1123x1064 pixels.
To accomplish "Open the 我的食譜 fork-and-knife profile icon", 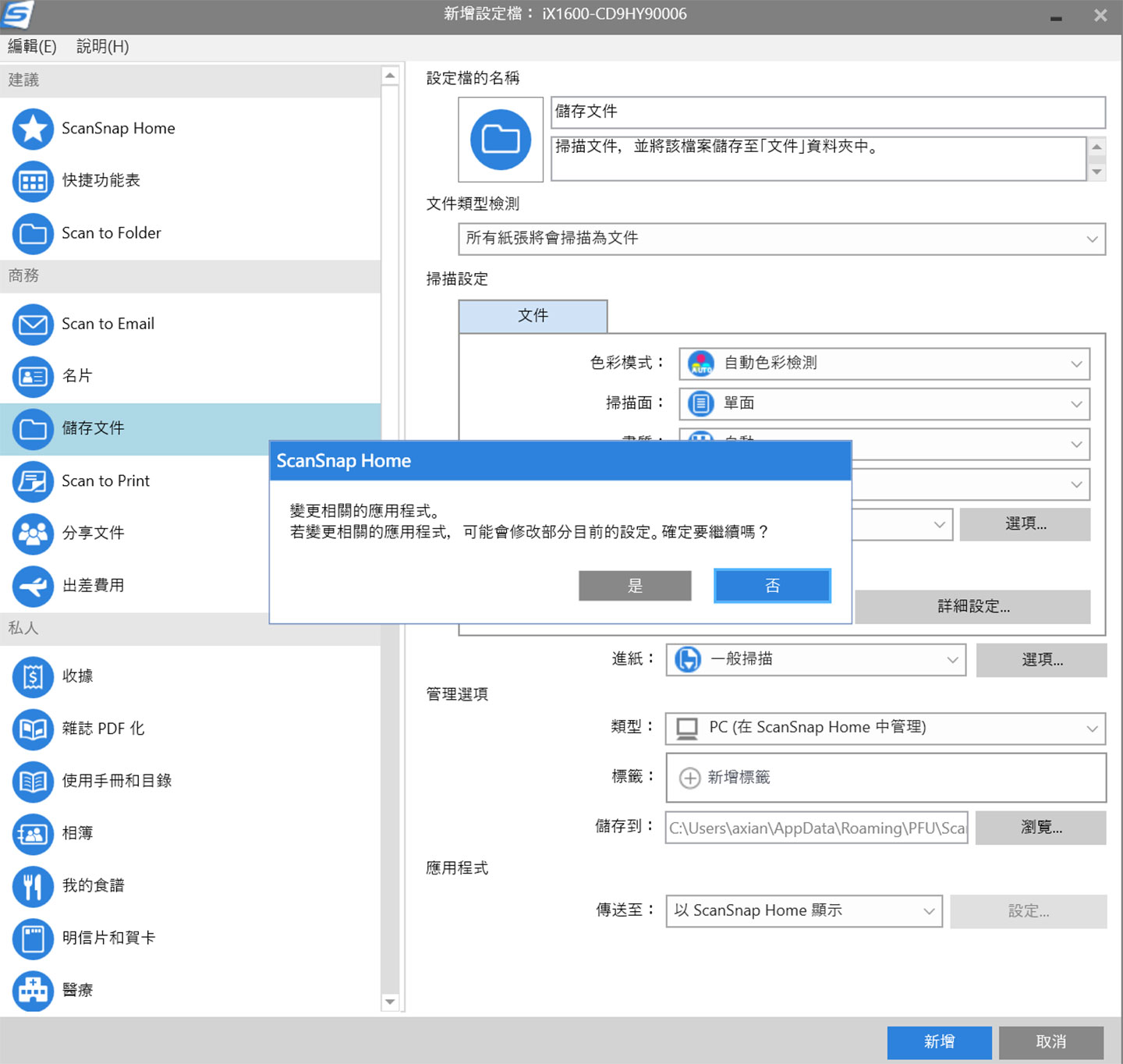I will click(x=33, y=885).
